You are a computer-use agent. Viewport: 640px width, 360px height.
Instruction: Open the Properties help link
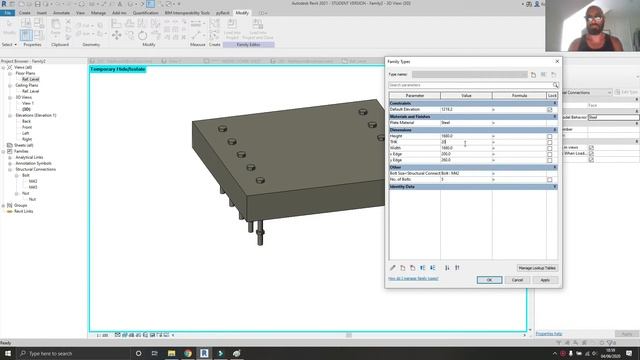click(549, 334)
